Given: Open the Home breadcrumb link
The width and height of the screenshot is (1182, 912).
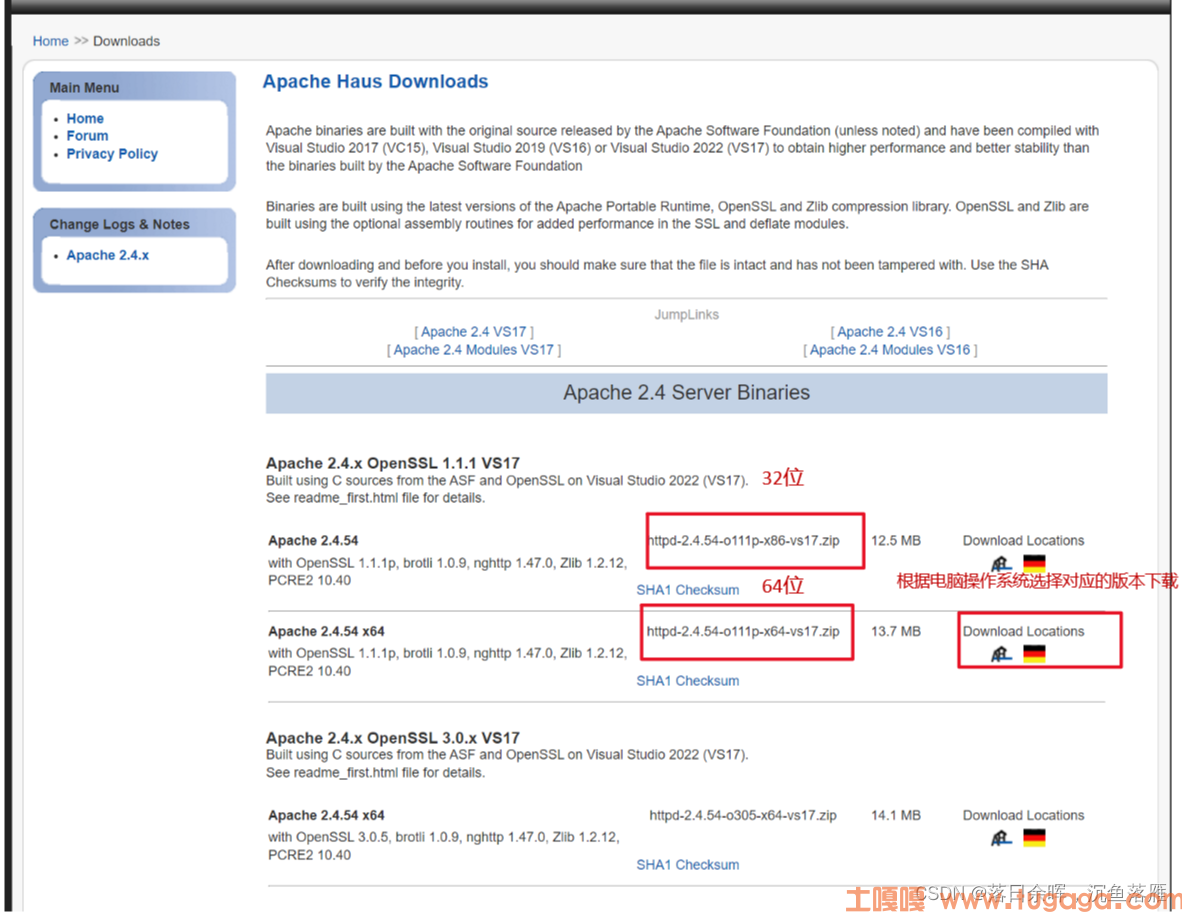Looking at the screenshot, I should pyautogui.click(x=51, y=41).
